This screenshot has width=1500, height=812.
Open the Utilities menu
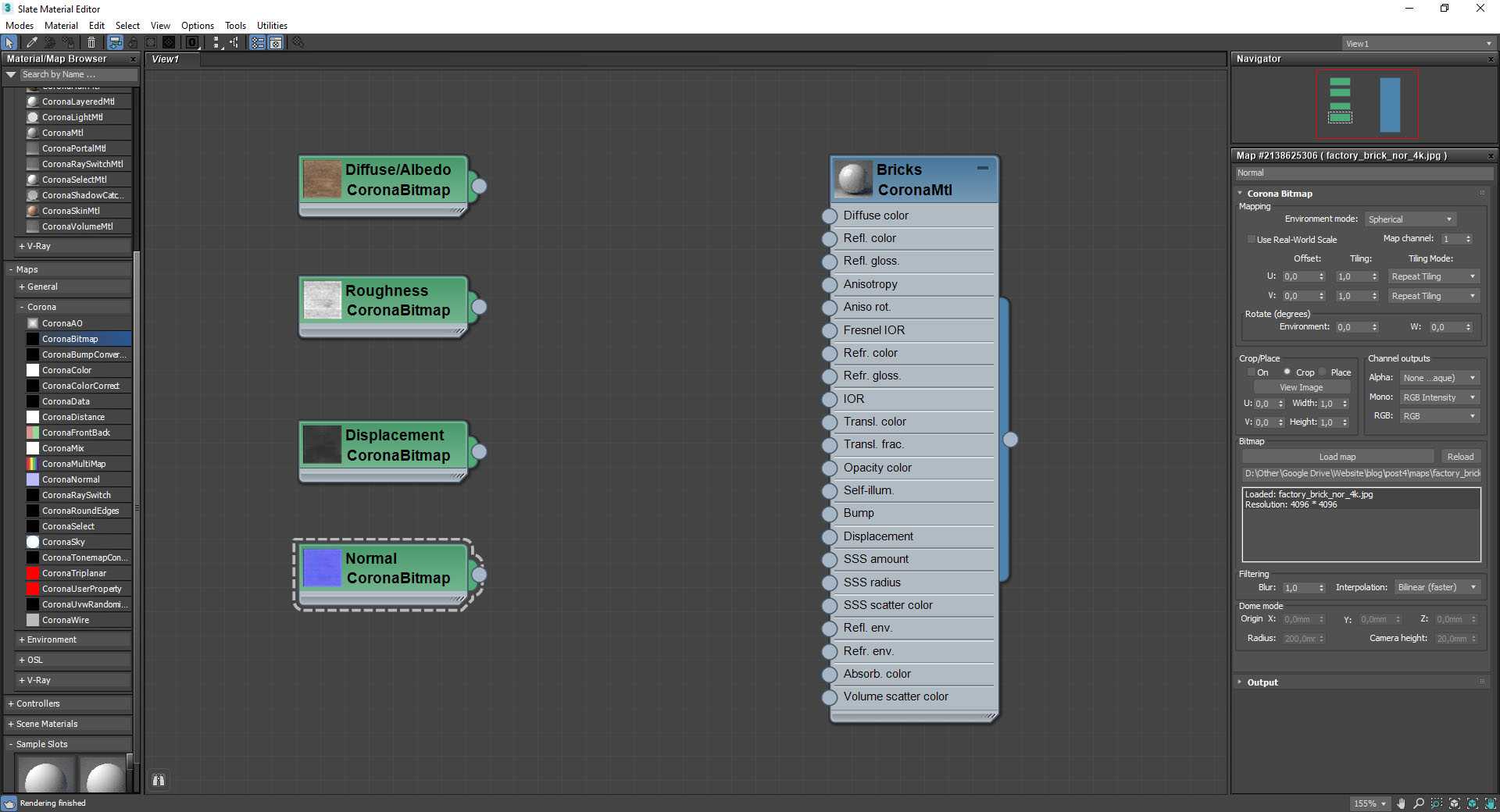pos(272,26)
